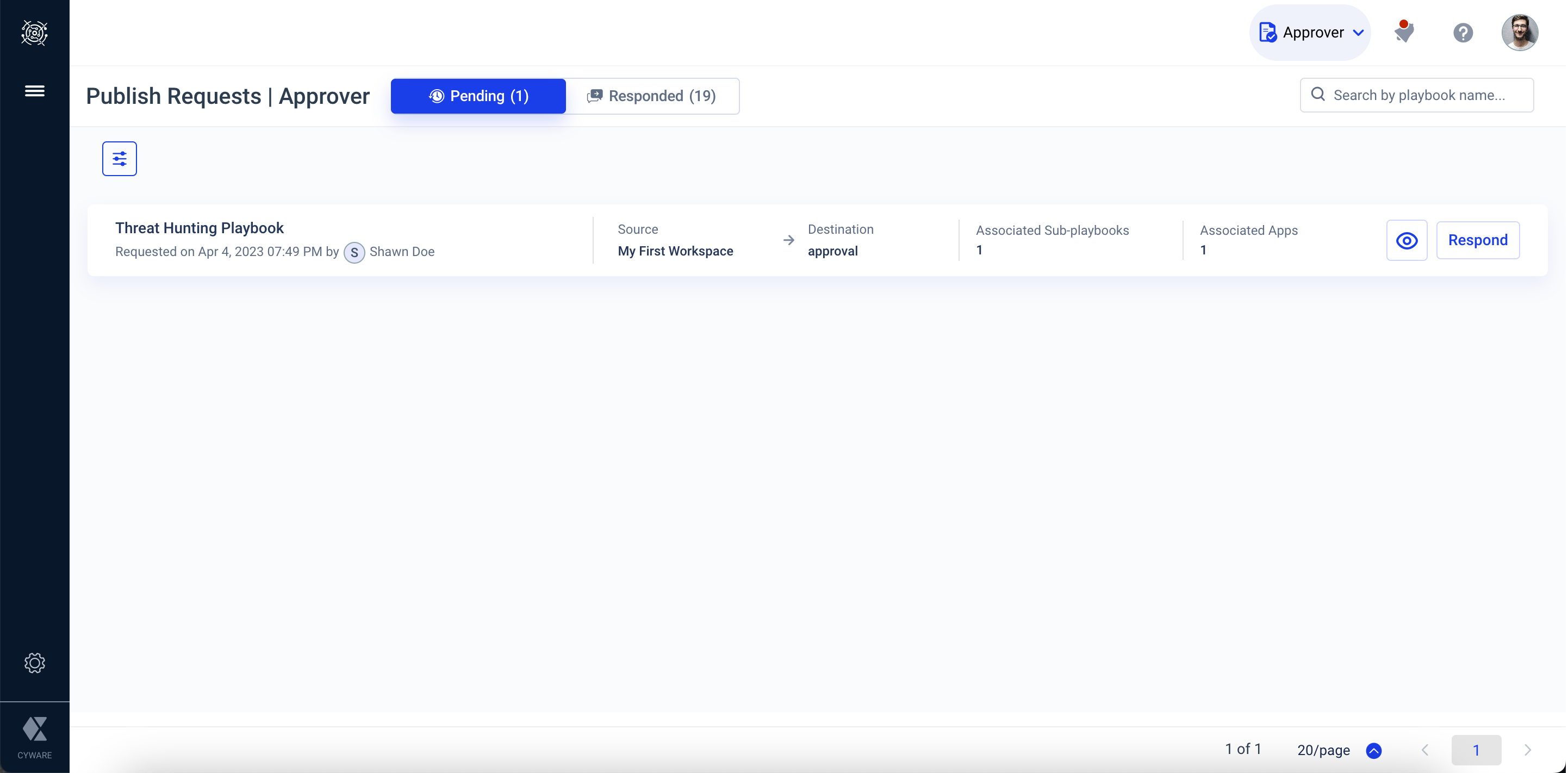
Task: Click the Cyware orchestrate logo icon
Action: click(x=34, y=33)
